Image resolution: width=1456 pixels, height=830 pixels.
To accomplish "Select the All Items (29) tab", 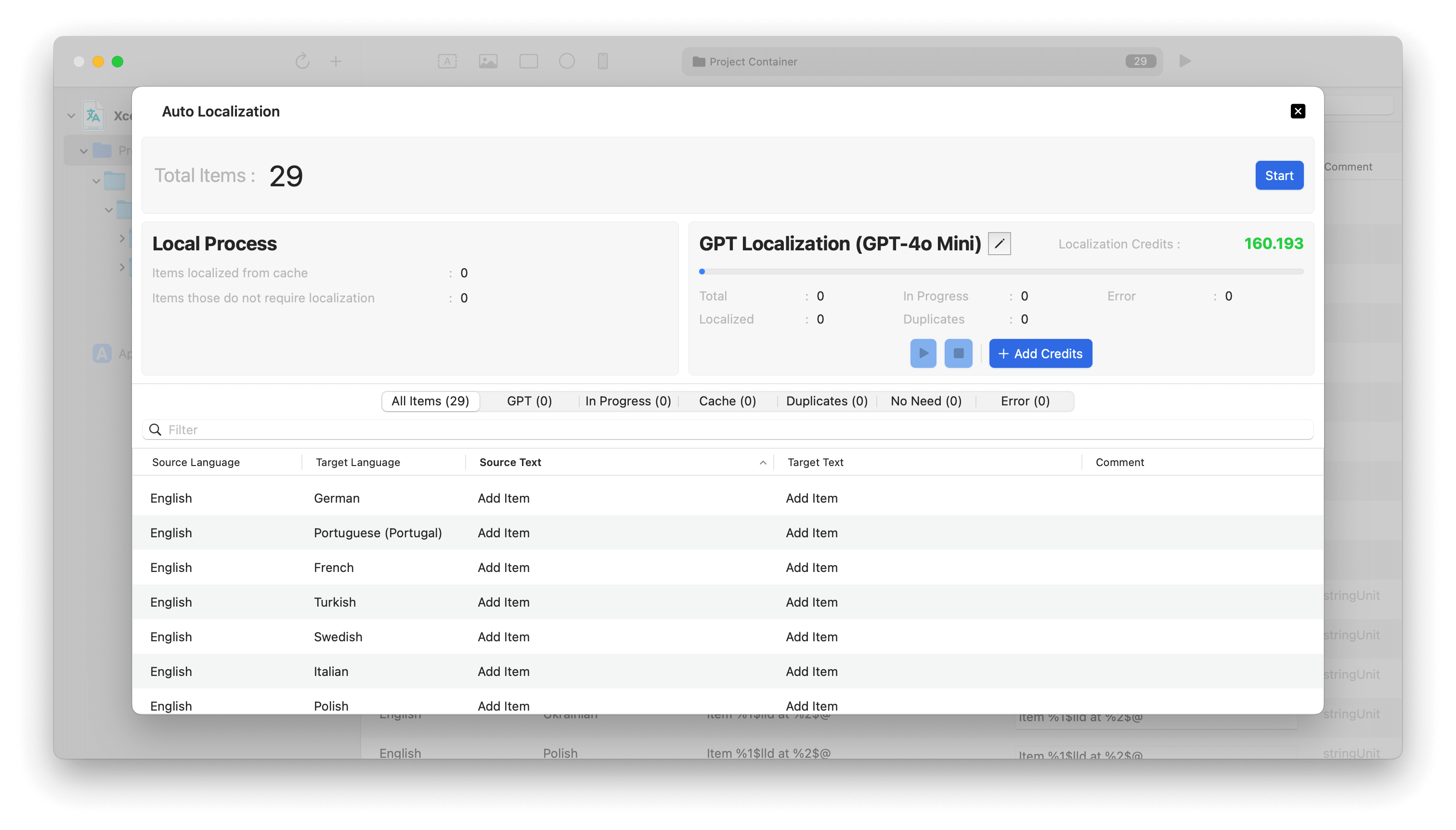I will pyautogui.click(x=430, y=402).
